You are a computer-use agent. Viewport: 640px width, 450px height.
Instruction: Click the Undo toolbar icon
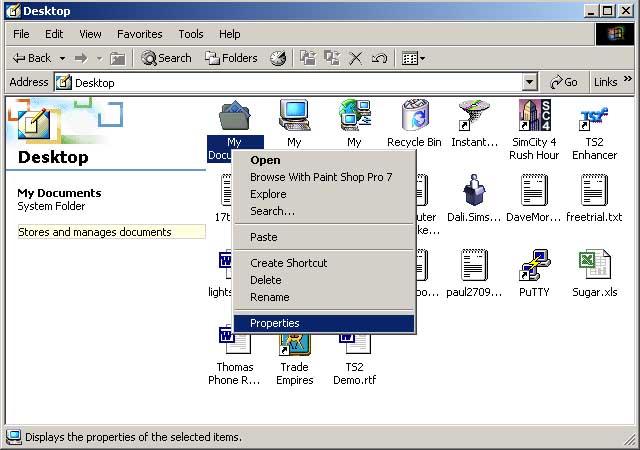[379, 58]
